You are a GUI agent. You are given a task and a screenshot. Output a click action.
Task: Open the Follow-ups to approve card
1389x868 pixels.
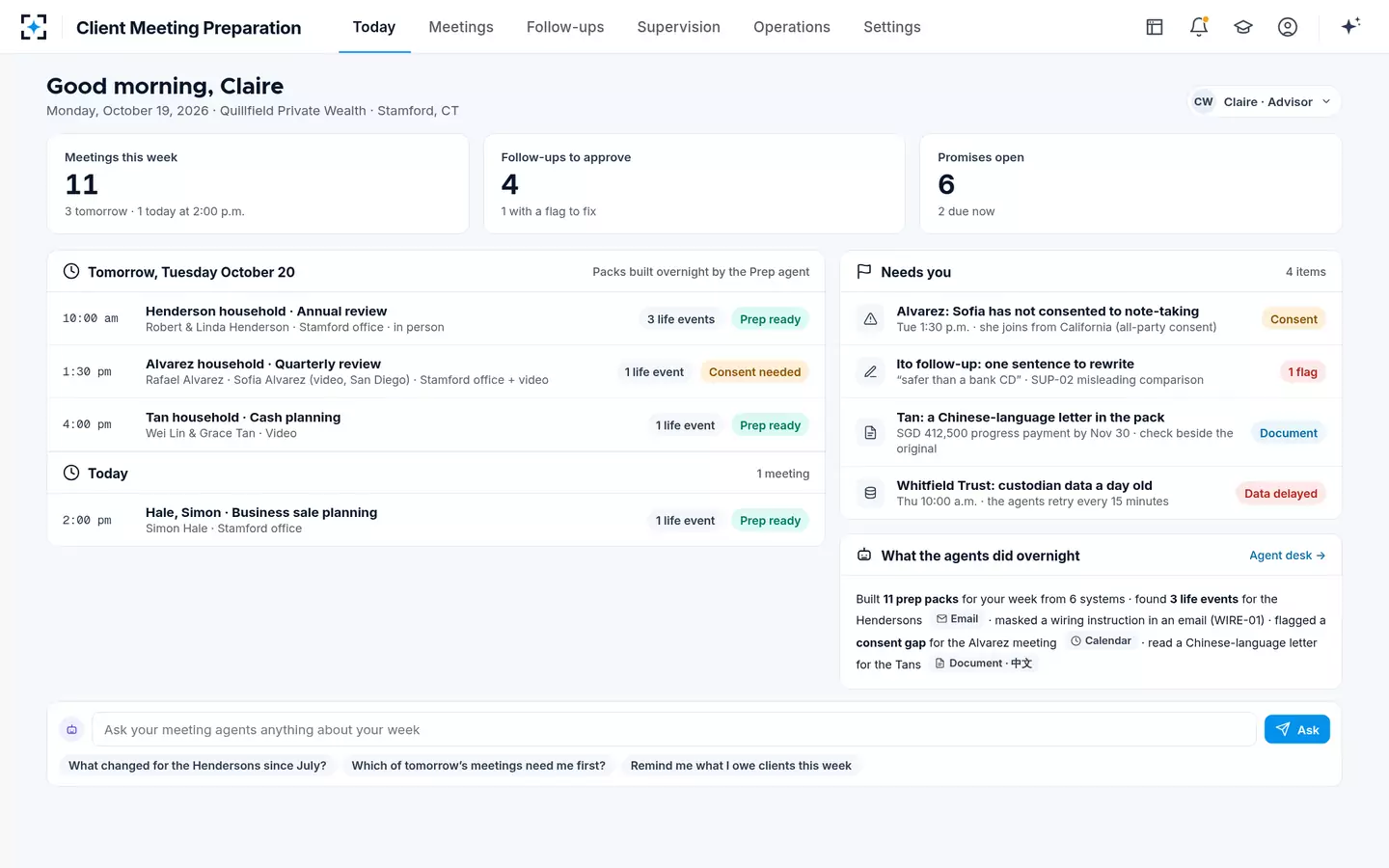coord(694,183)
